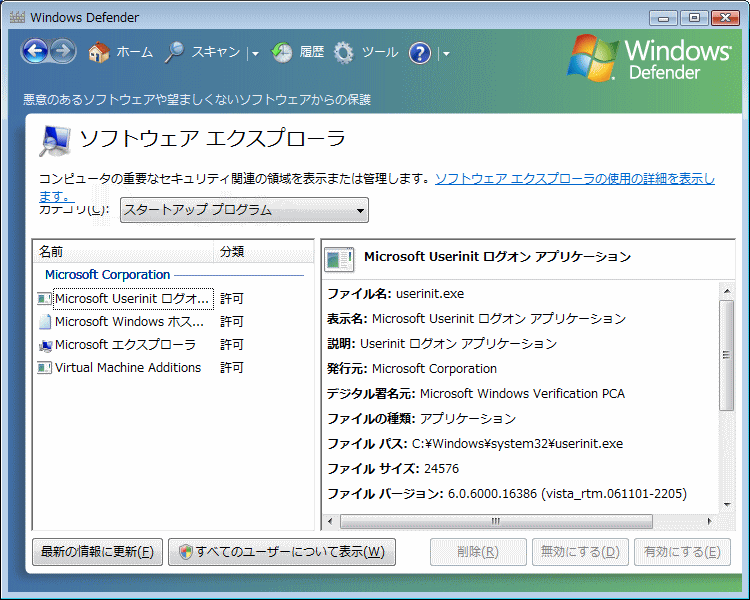Click the blue help question mark icon
The width and height of the screenshot is (750, 600).
click(420, 53)
